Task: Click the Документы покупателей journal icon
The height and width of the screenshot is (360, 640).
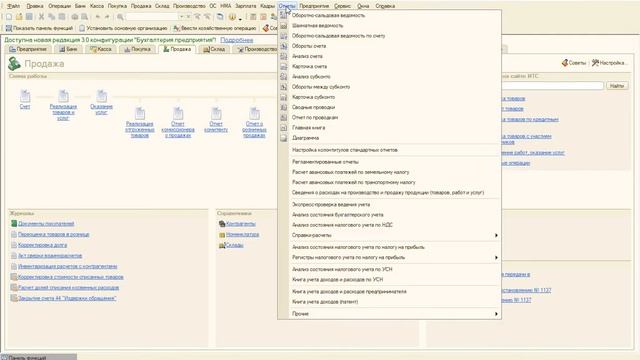Action: tap(14, 224)
